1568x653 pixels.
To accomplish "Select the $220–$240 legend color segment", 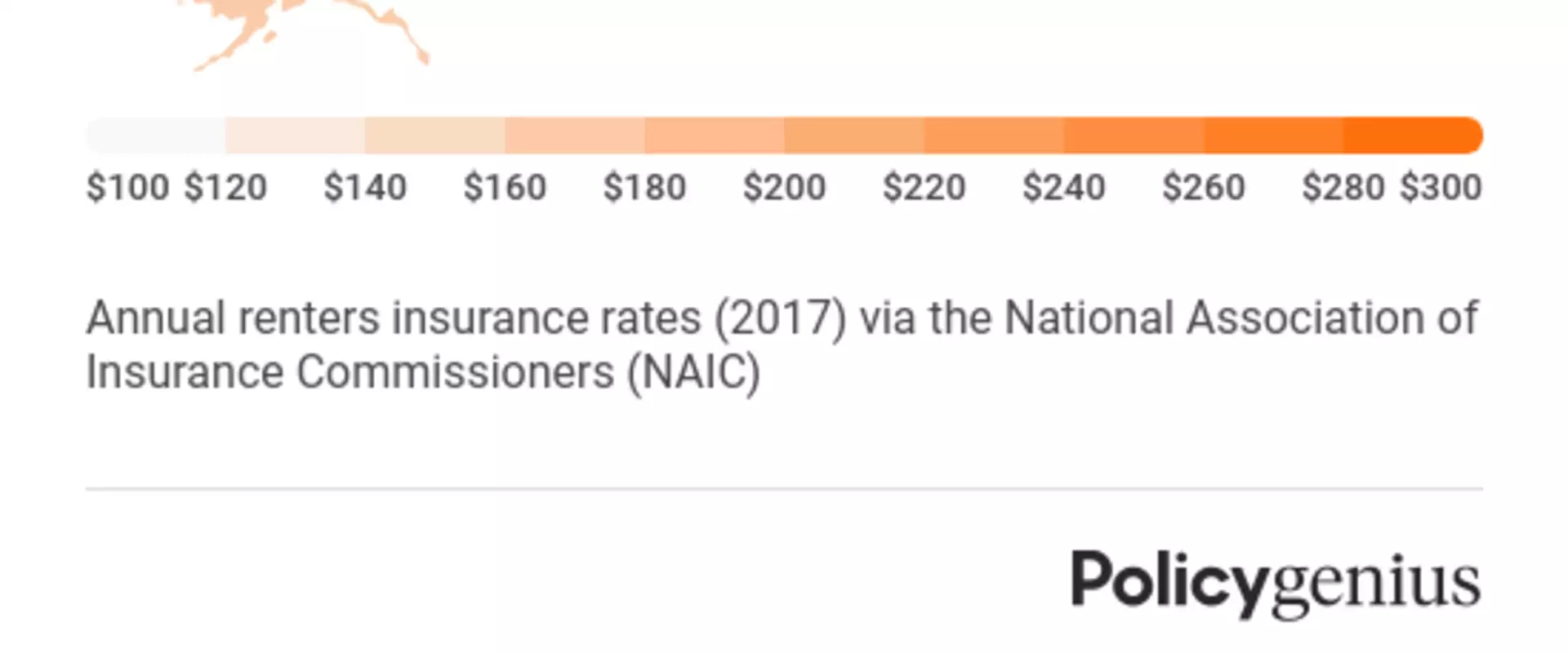I will pyautogui.click(x=994, y=135).
